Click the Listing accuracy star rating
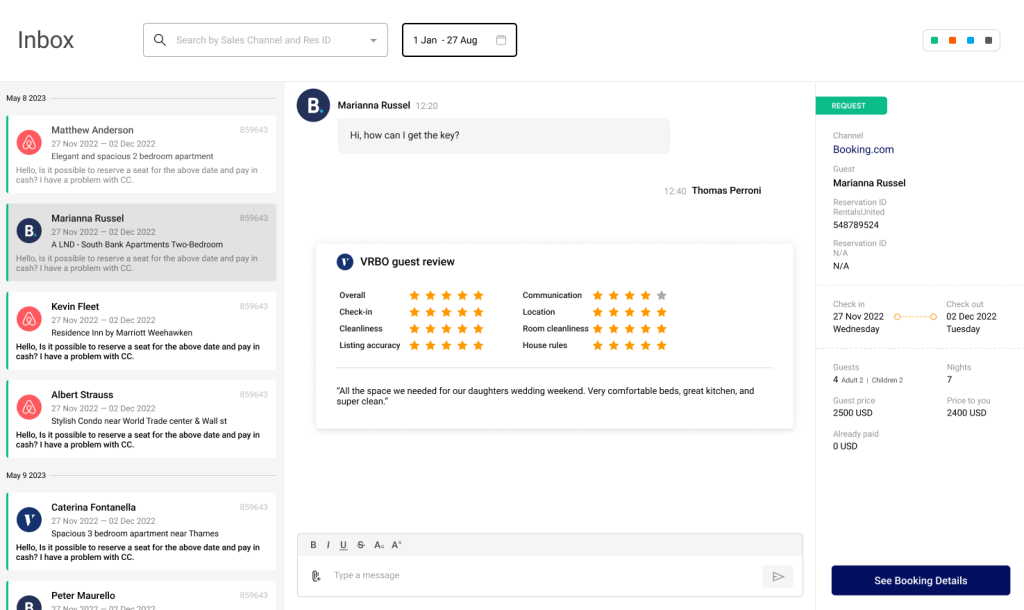The width and height of the screenshot is (1024, 610). (x=446, y=345)
